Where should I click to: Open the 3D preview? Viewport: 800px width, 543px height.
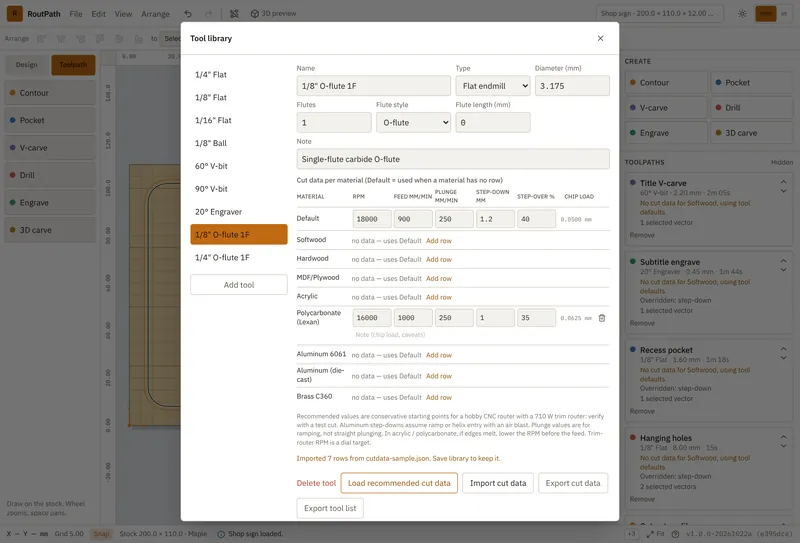273,14
